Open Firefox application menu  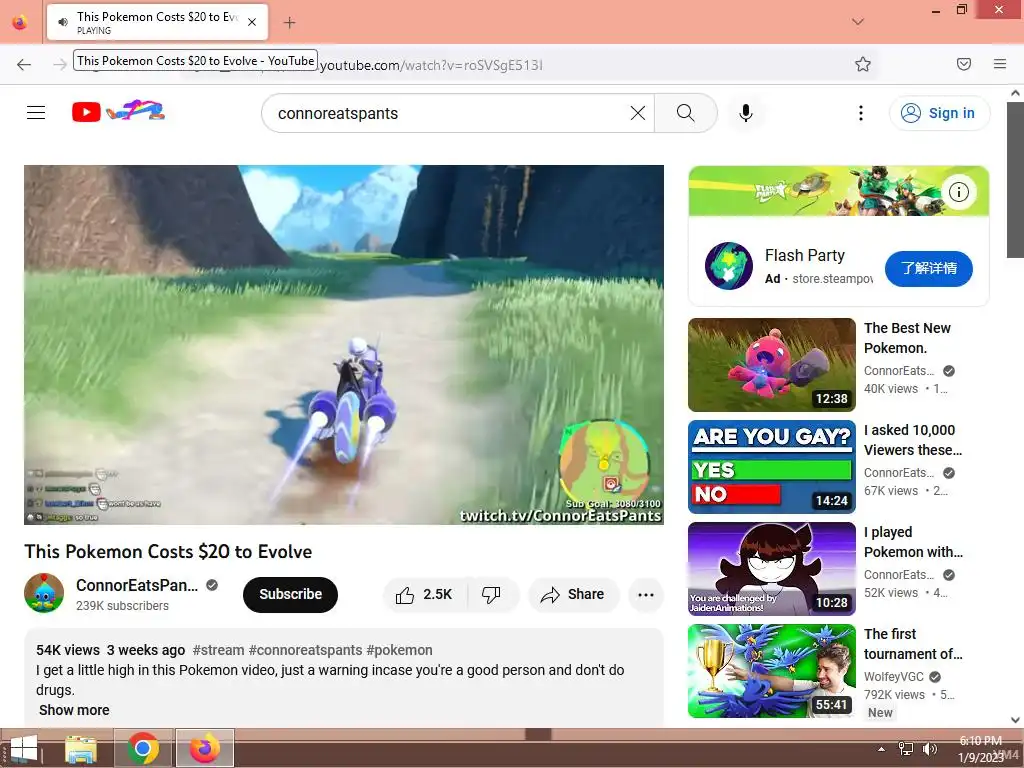(x=999, y=64)
